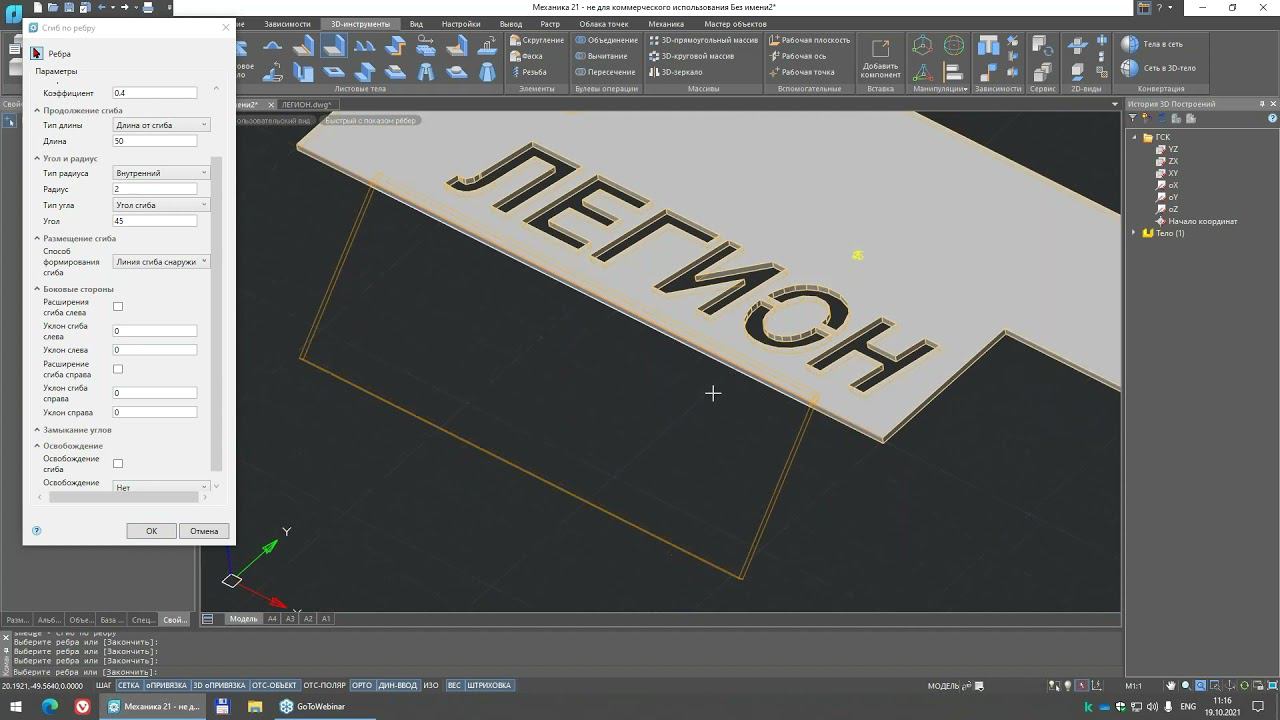1280x720 pixels.
Task: Open the Windows Start menu
Action: (x=16, y=706)
